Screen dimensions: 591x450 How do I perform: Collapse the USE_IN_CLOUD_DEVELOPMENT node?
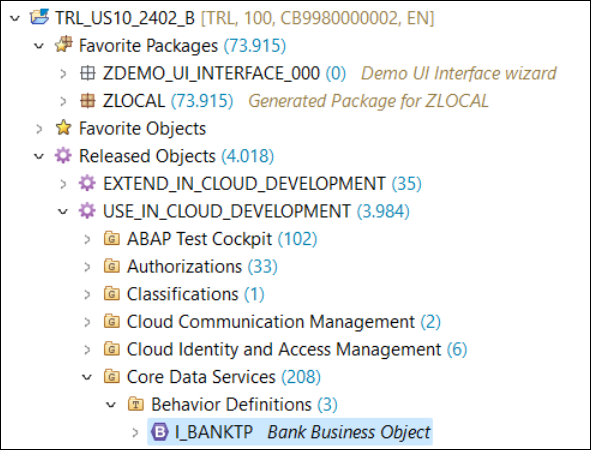pyautogui.click(x=63, y=211)
